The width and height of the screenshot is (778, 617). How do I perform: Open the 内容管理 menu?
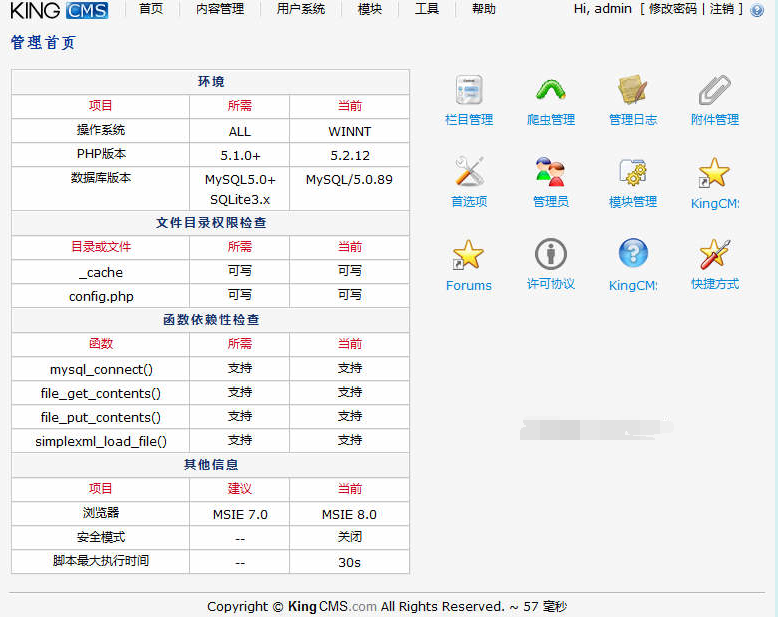coord(220,9)
